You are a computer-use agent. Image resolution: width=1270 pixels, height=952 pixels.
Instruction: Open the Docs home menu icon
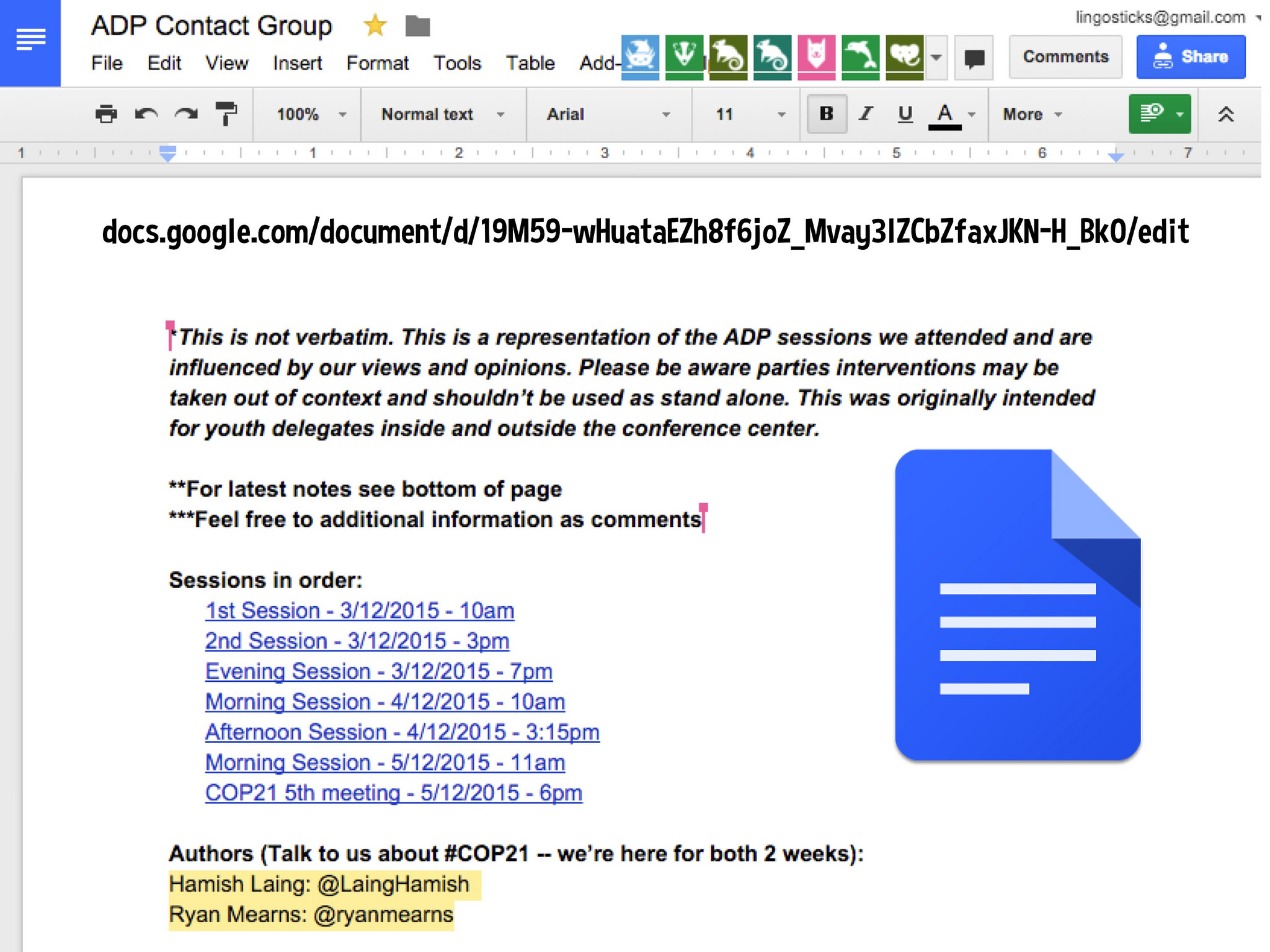click(x=30, y=41)
